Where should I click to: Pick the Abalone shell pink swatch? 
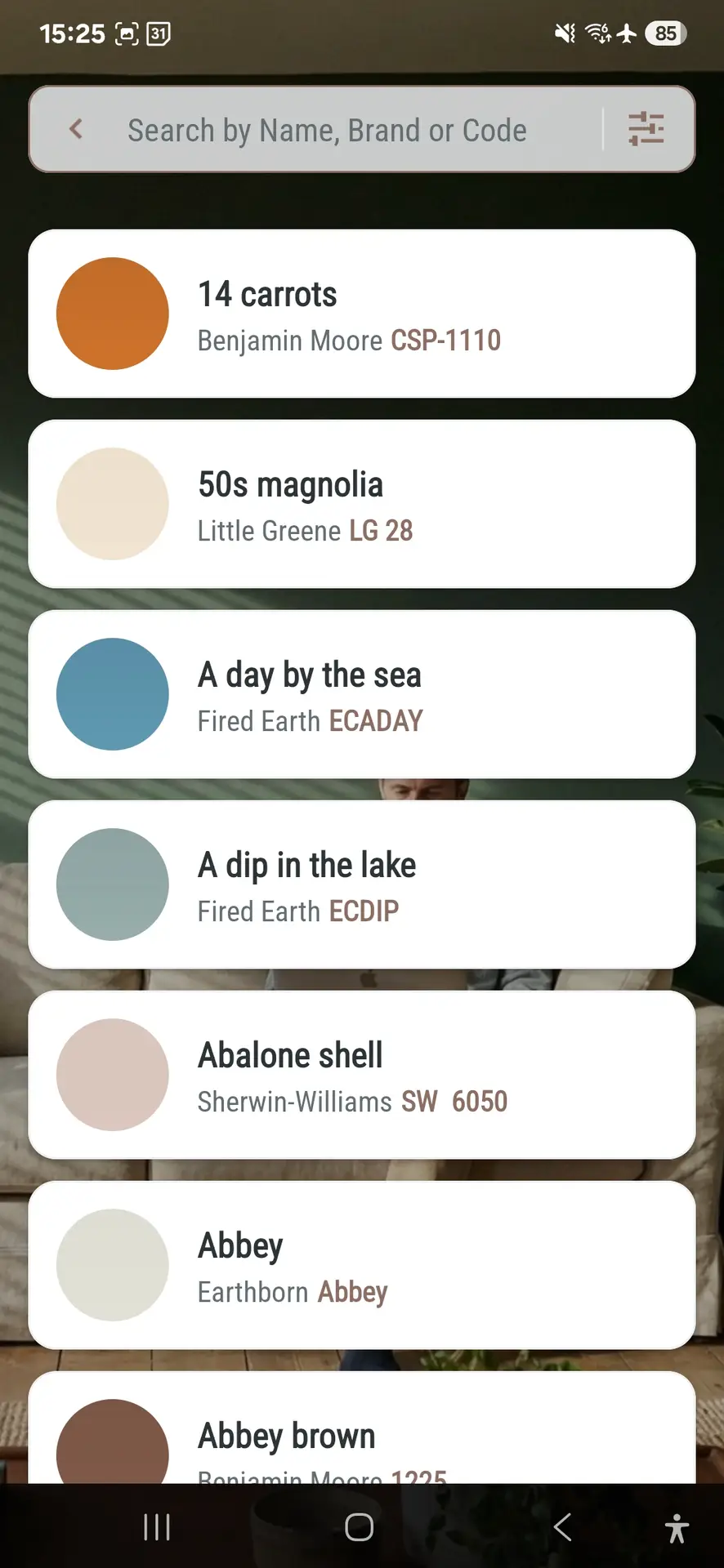pyautogui.click(x=113, y=1075)
